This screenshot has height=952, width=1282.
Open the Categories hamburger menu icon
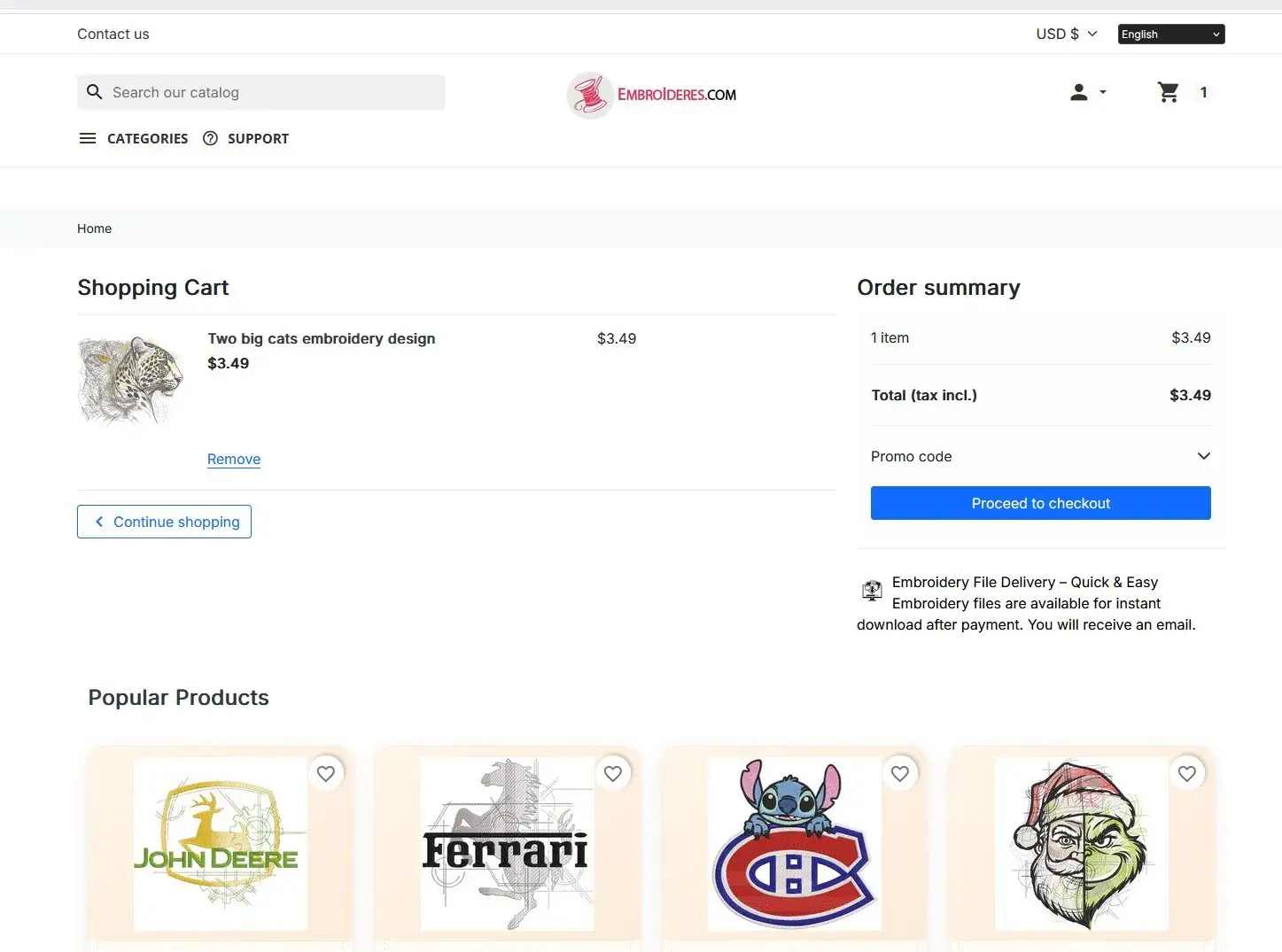pyautogui.click(x=88, y=138)
